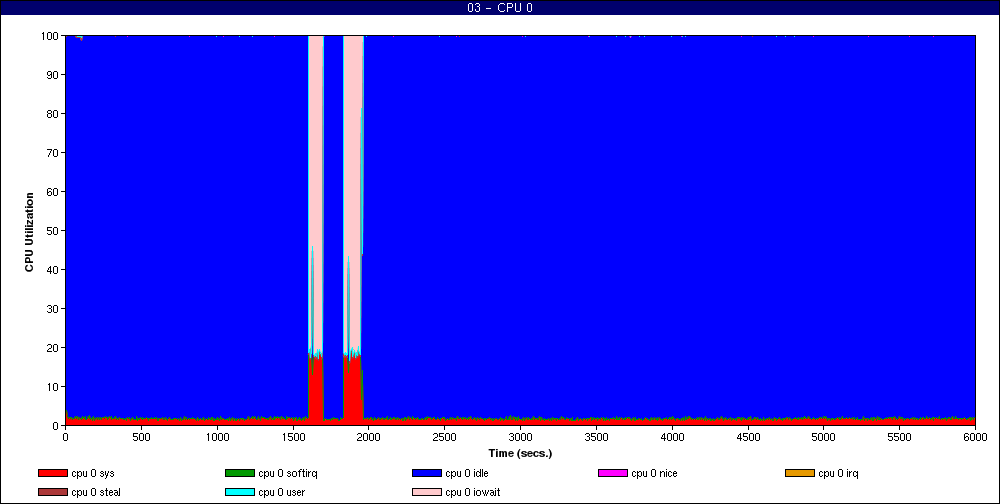Click the red cpu 0 sys legend swatch

tap(53, 473)
